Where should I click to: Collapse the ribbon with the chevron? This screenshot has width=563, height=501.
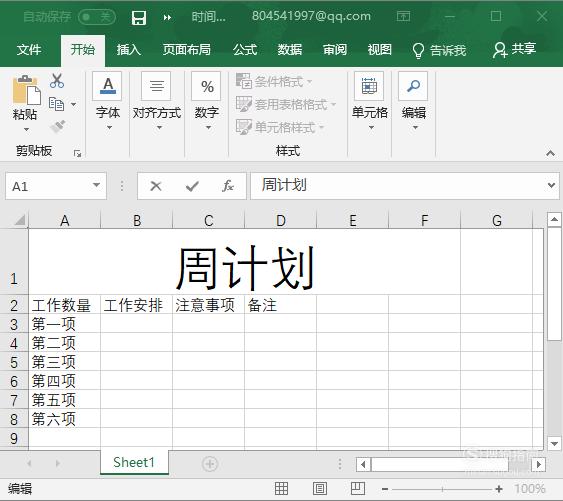tap(550, 153)
